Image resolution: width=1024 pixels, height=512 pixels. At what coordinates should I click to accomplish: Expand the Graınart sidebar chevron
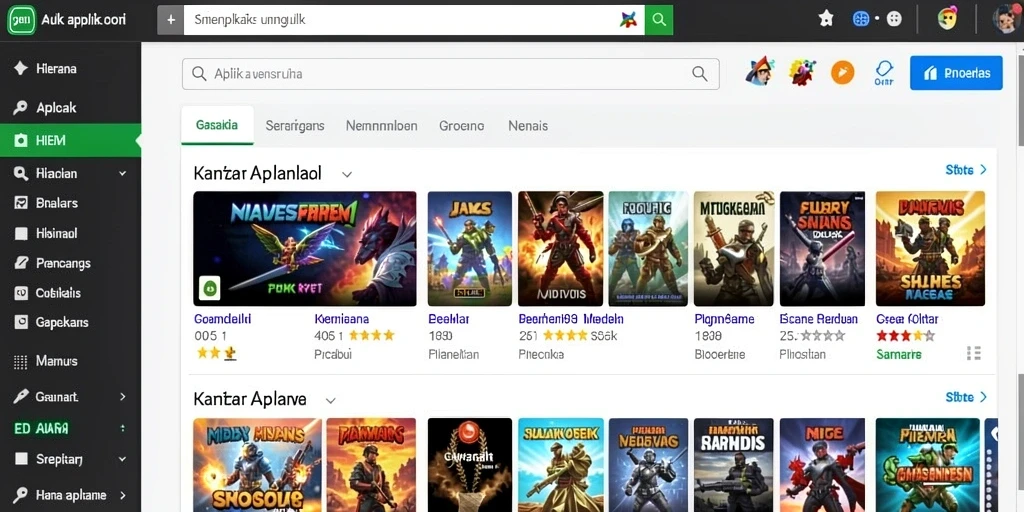point(122,396)
